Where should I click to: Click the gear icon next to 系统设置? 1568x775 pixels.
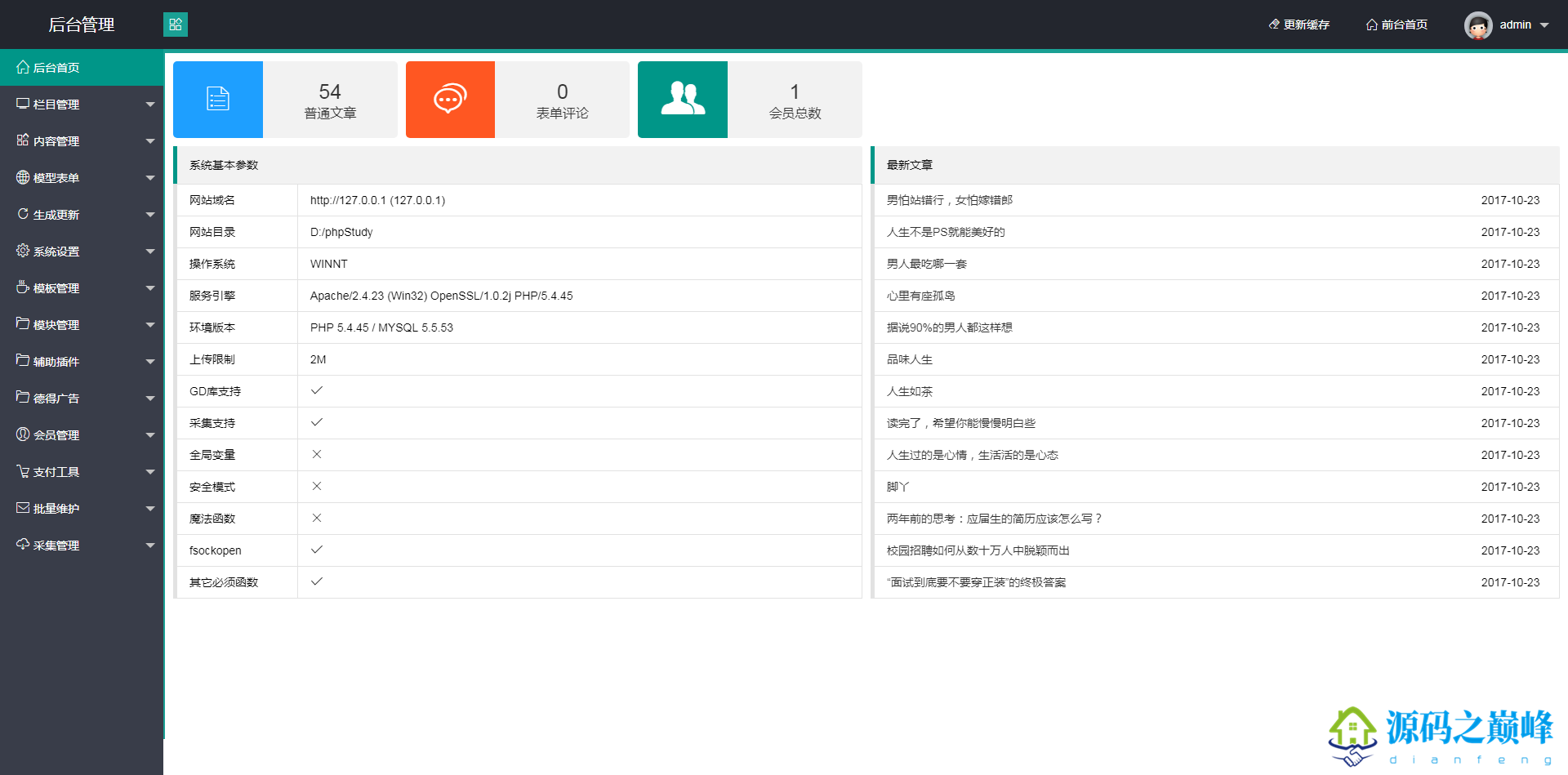point(23,251)
